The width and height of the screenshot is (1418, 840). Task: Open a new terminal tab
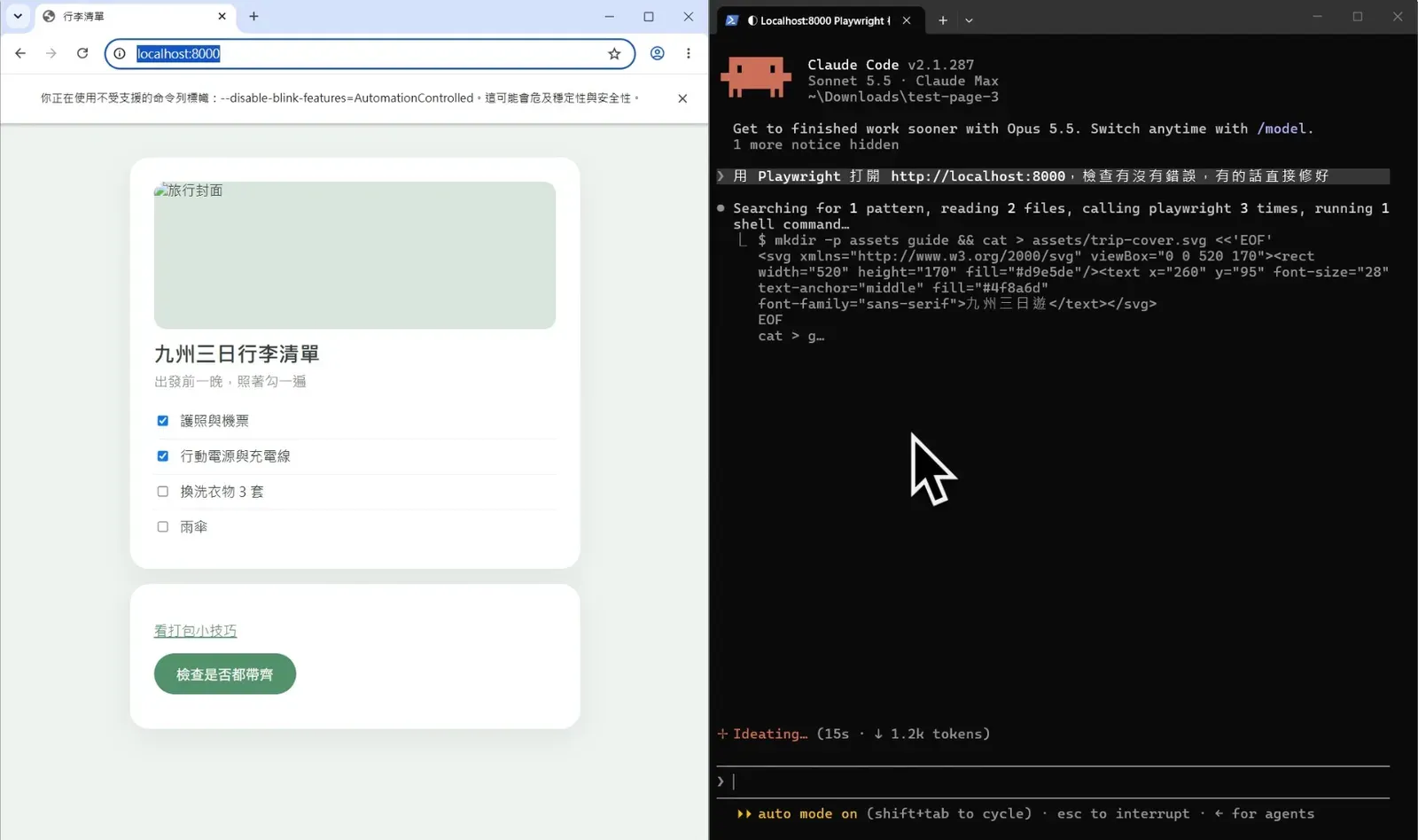point(943,20)
